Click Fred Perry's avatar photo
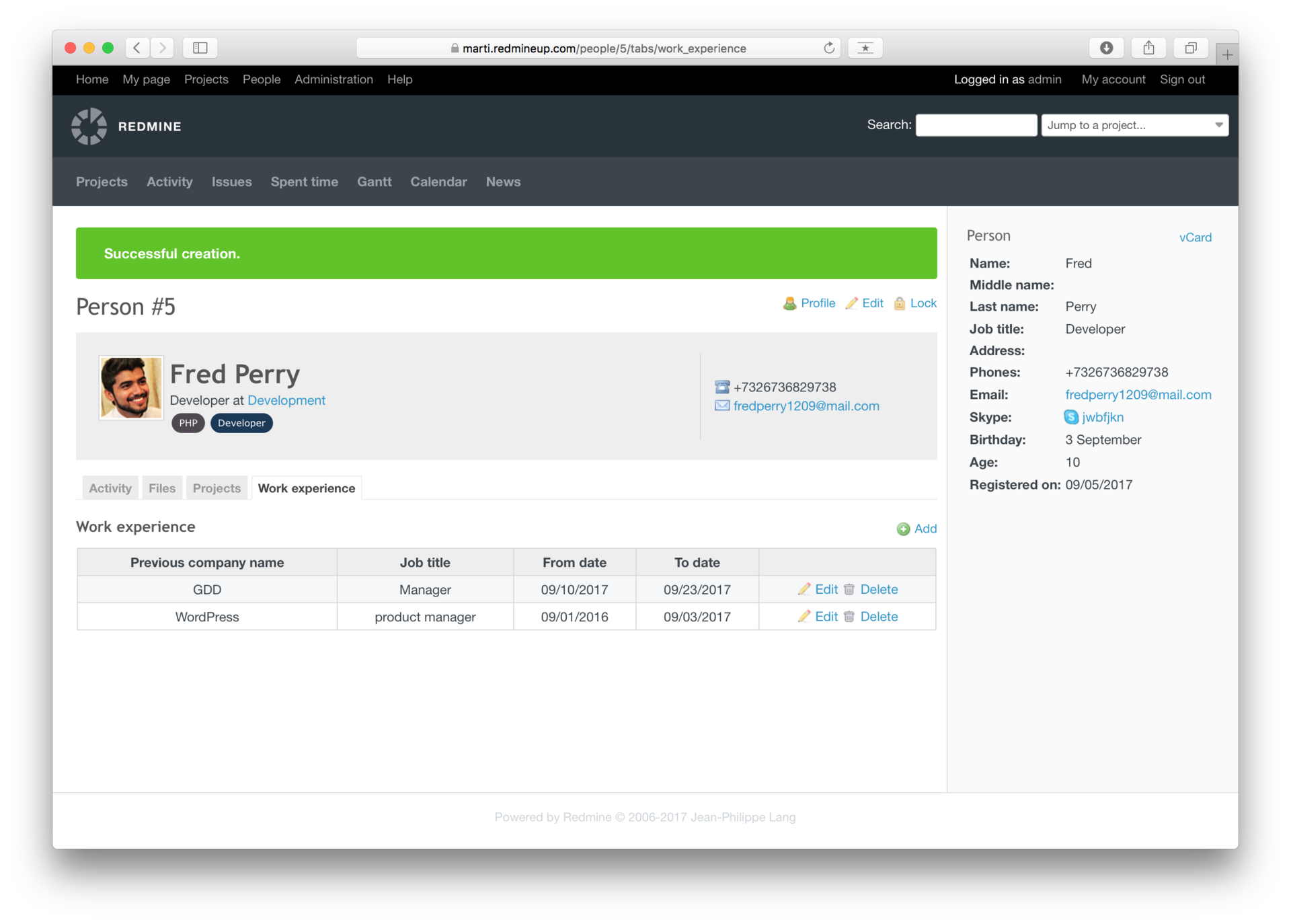Viewport: 1291px width, 924px height. [131, 388]
